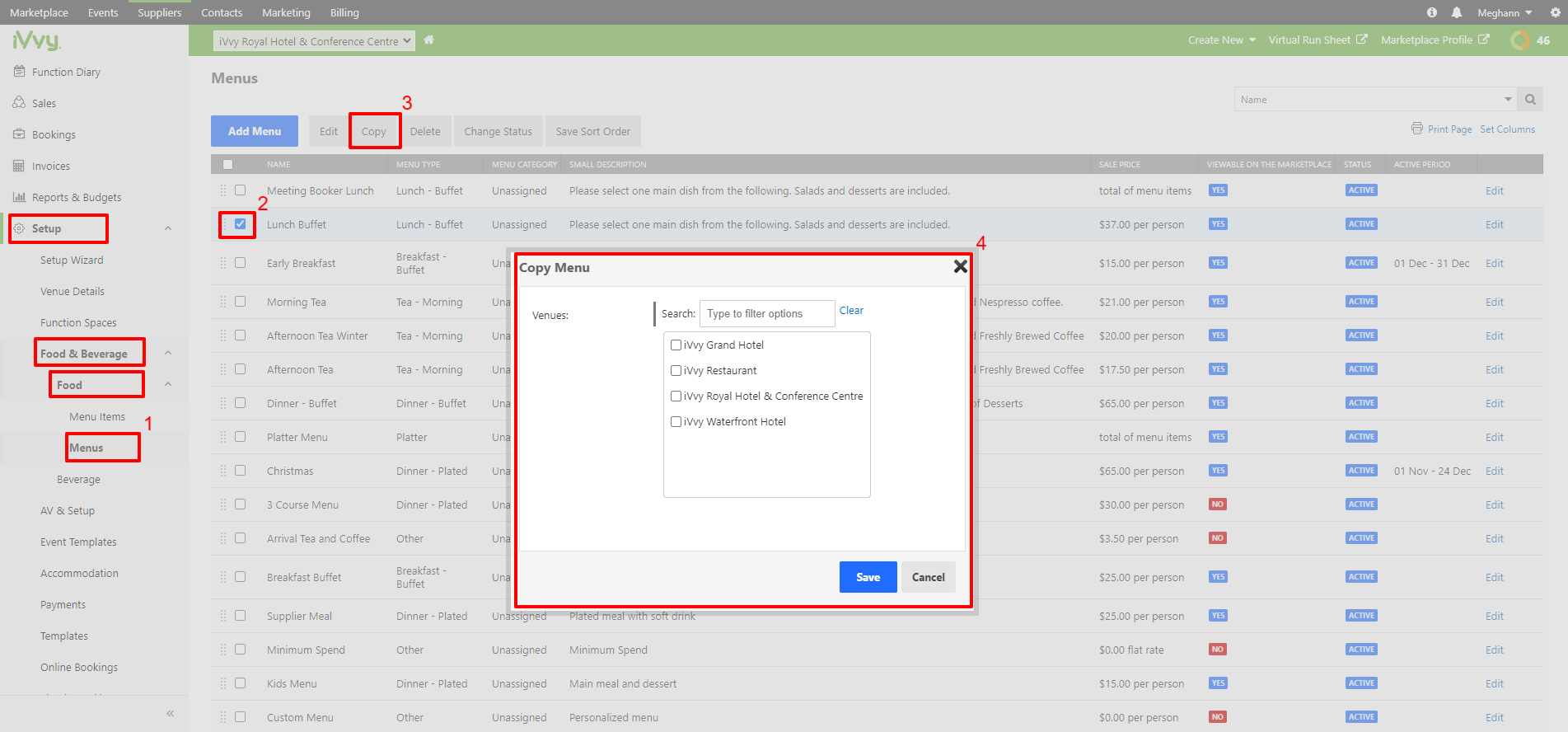Click the Change Status button
1568x732 pixels.
498,131
